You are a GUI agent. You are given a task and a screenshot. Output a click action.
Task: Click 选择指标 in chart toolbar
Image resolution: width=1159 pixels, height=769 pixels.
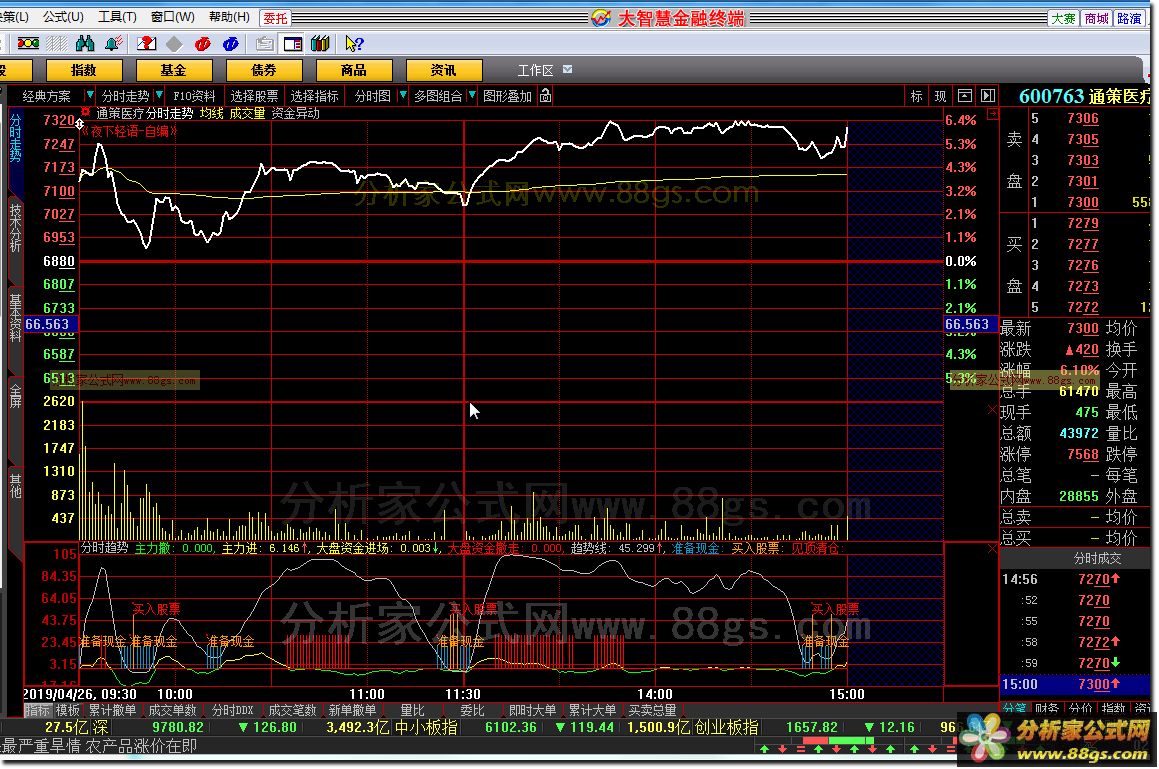coord(314,96)
